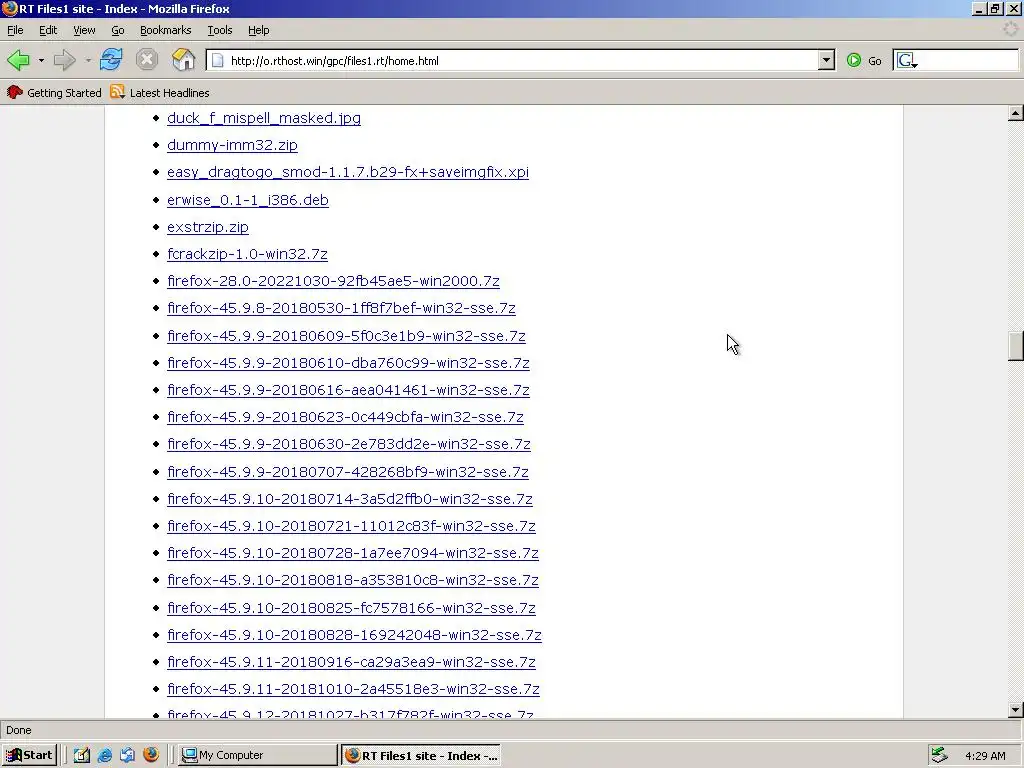1024x768 pixels.
Task: Open duck_f_mispell_masked.jpg link
Action: tap(264, 118)
